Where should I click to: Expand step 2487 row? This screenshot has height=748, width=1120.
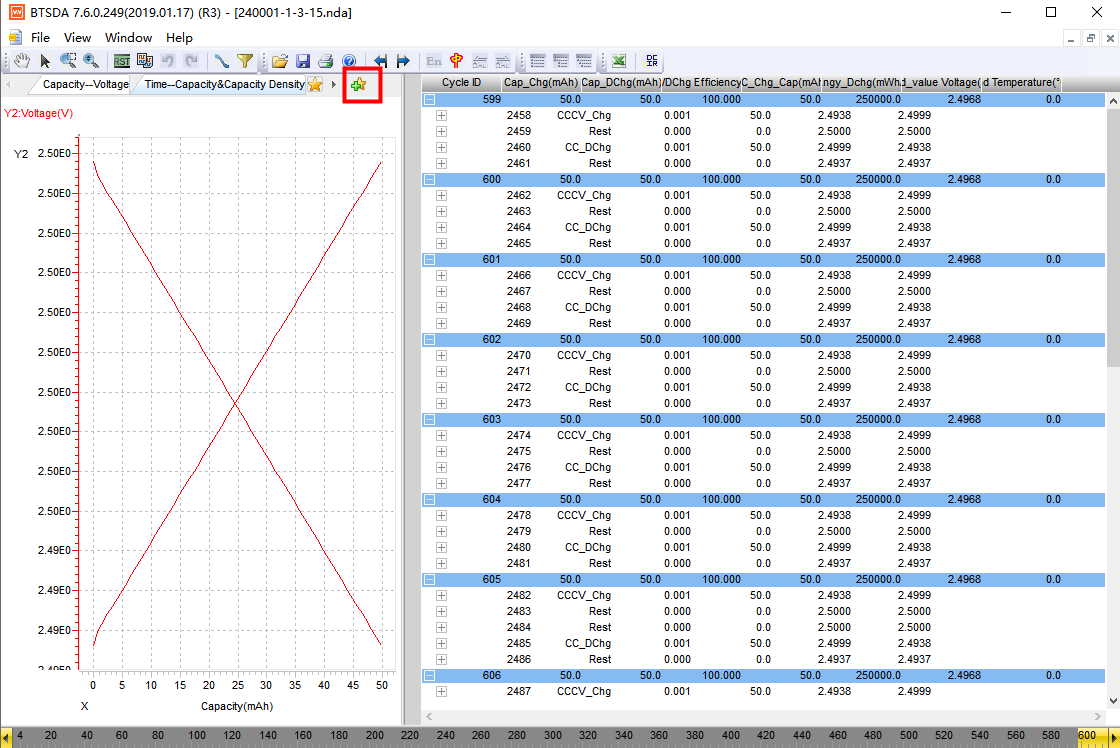441,692
